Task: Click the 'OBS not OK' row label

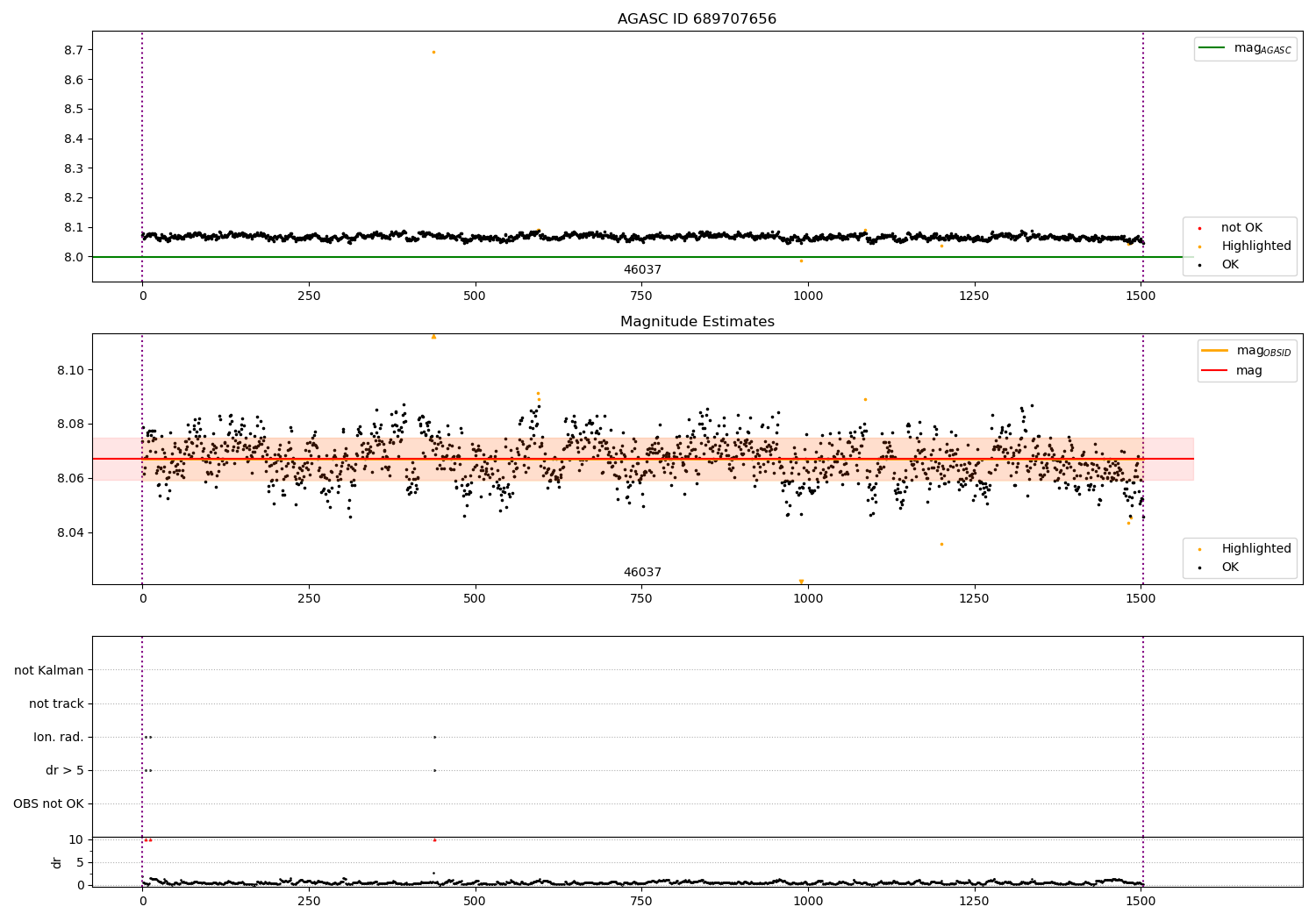Action: pyautogui.click(x=49, y=804)
